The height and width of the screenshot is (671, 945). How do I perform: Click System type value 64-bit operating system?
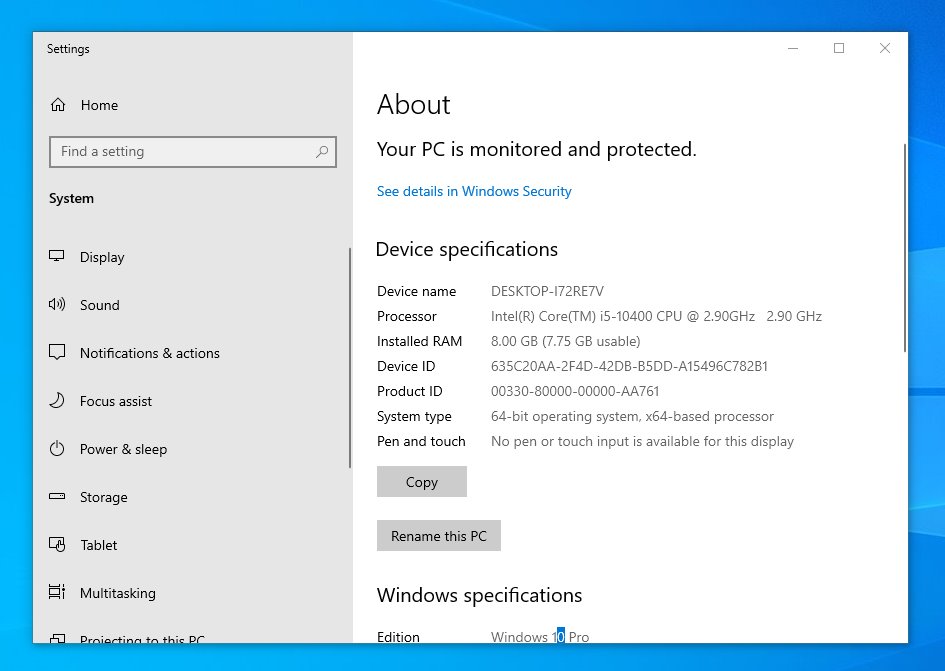coord(632,417)
